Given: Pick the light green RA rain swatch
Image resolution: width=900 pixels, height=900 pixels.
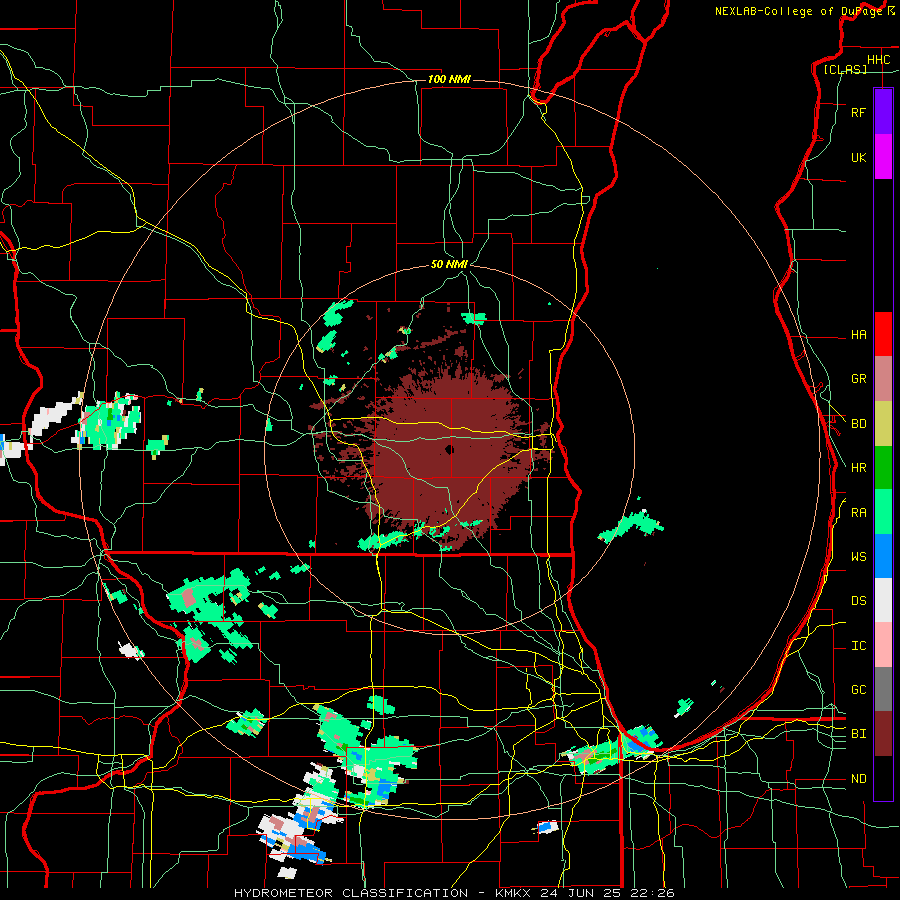Looking at the screenshot, I should [883, 512].
